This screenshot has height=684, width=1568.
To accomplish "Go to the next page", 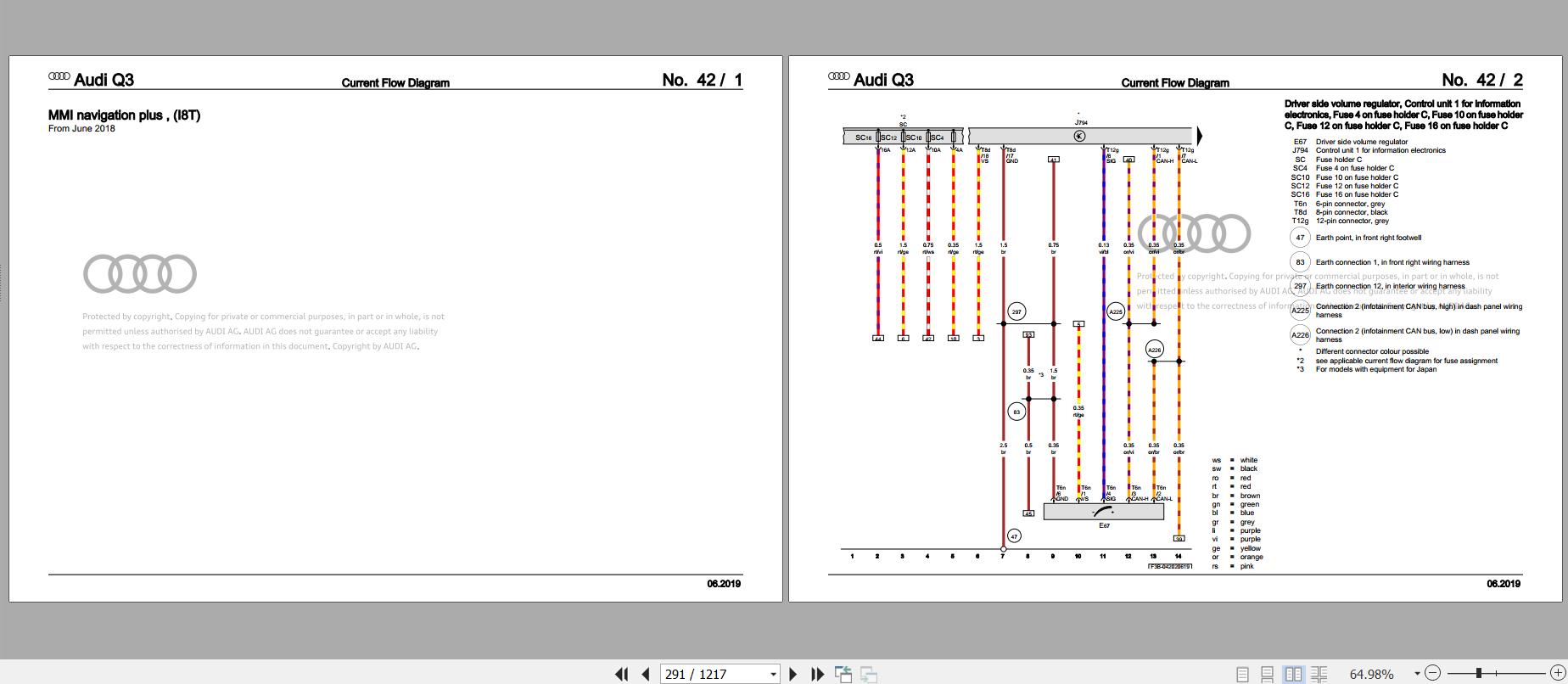I will (793, 674).
